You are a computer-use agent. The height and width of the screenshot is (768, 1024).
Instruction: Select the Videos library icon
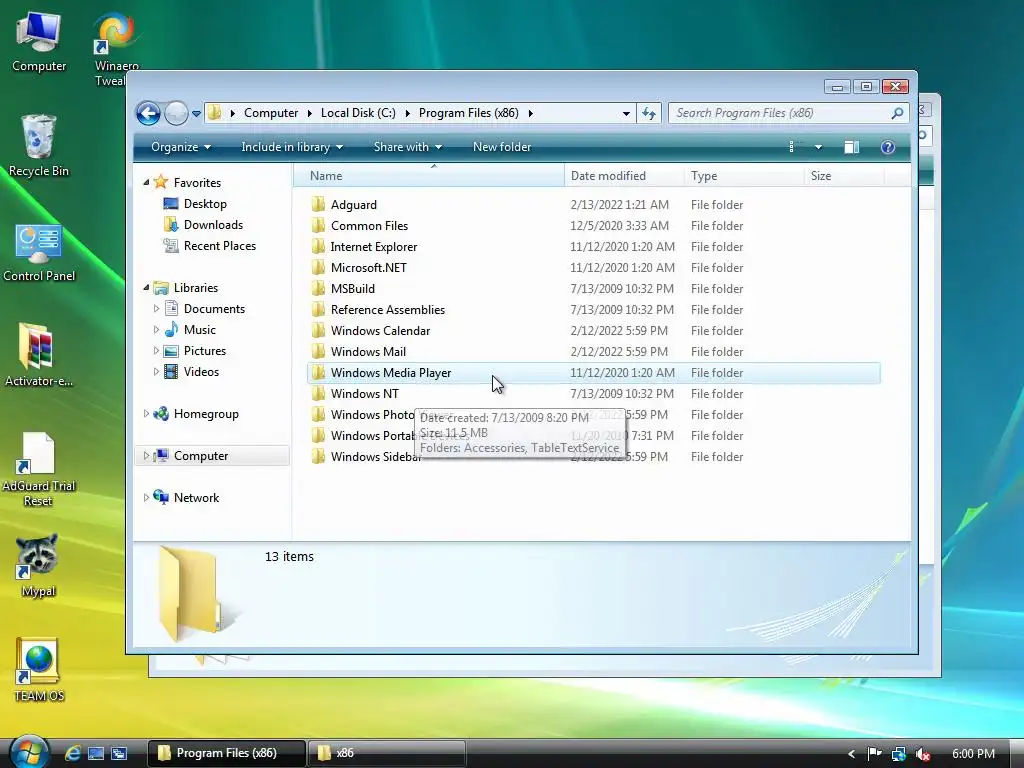coord(171,372)
